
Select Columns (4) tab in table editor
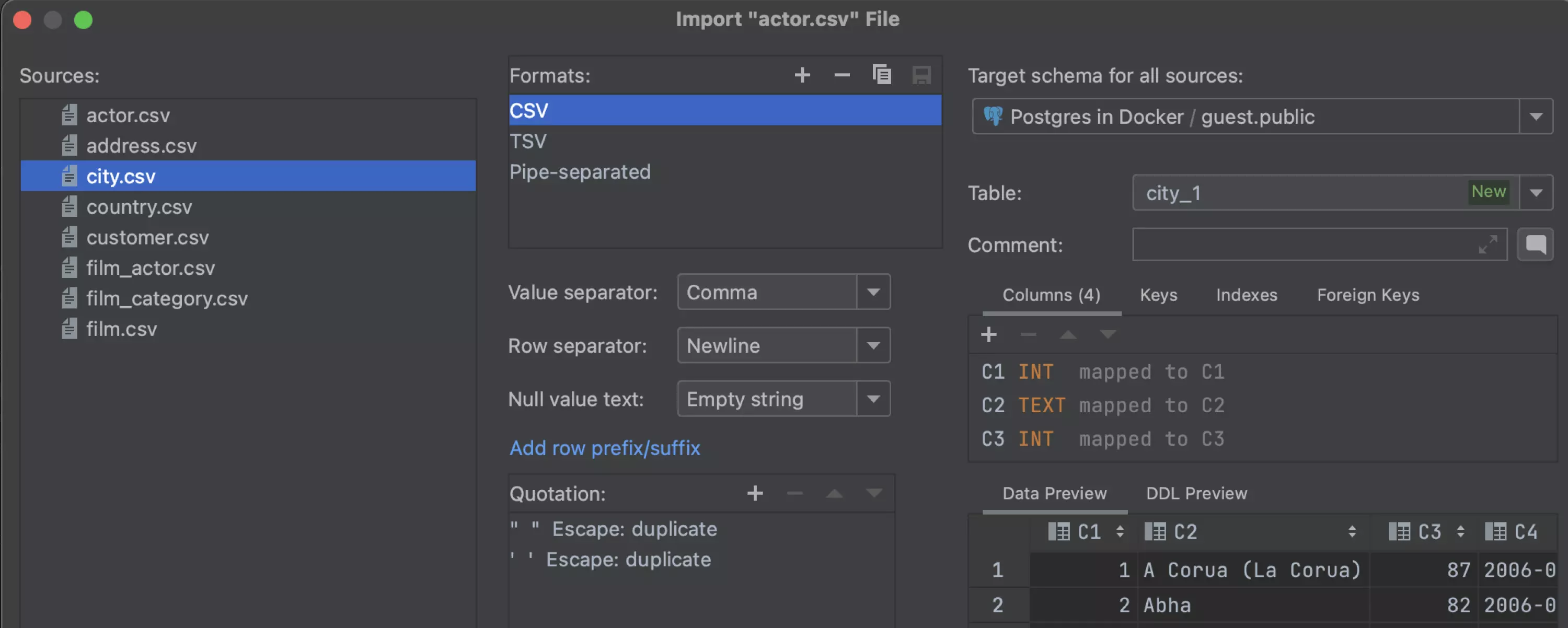pos(1052,295)
